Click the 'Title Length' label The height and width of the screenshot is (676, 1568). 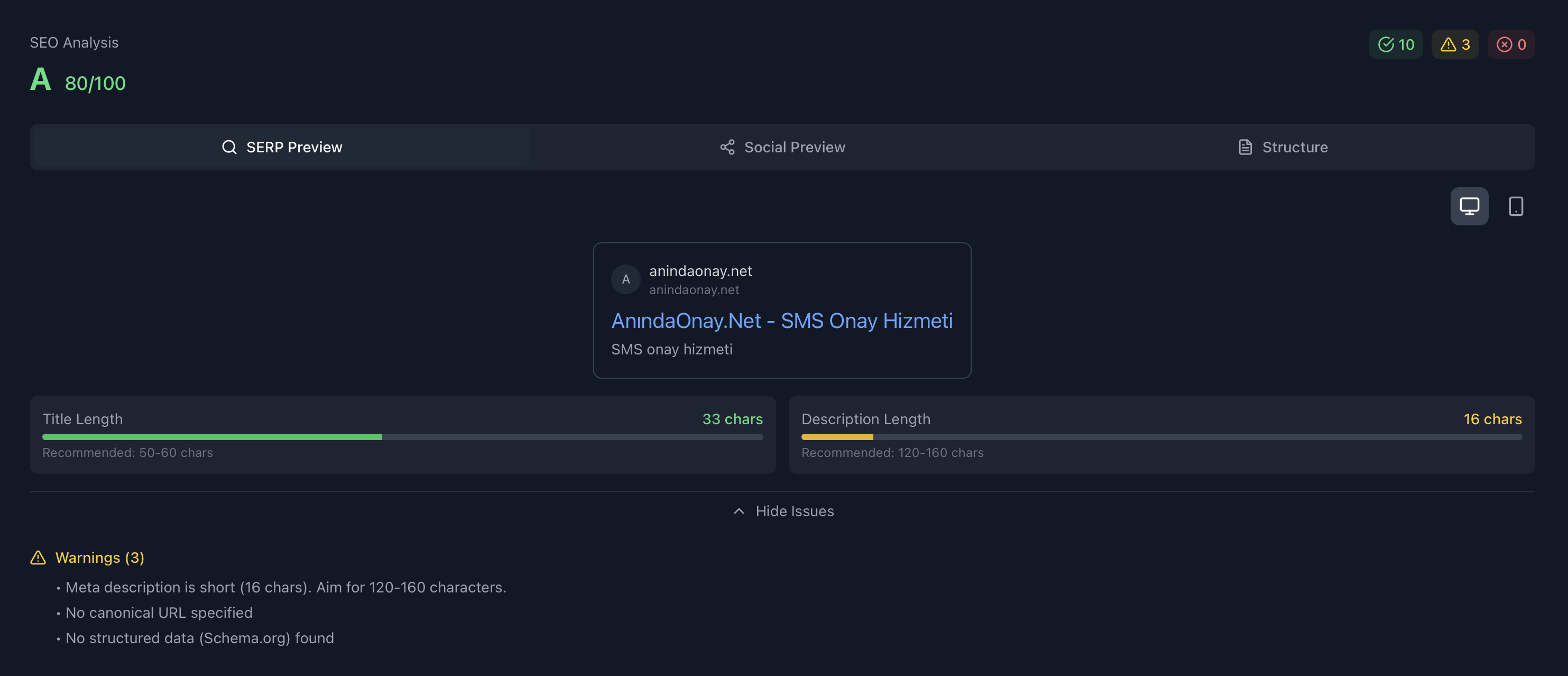click(83, 419)
